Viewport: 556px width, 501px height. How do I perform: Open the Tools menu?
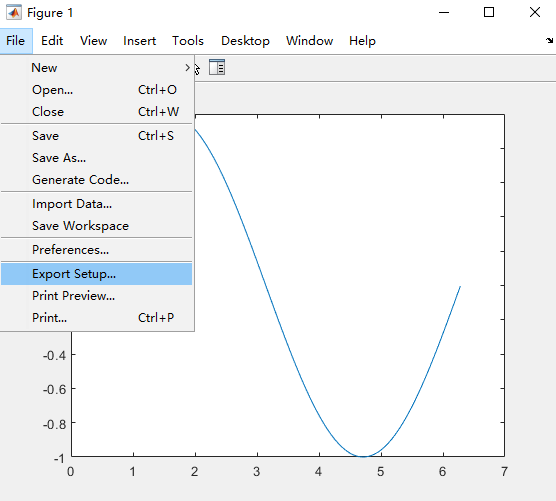tap(188, 41)
